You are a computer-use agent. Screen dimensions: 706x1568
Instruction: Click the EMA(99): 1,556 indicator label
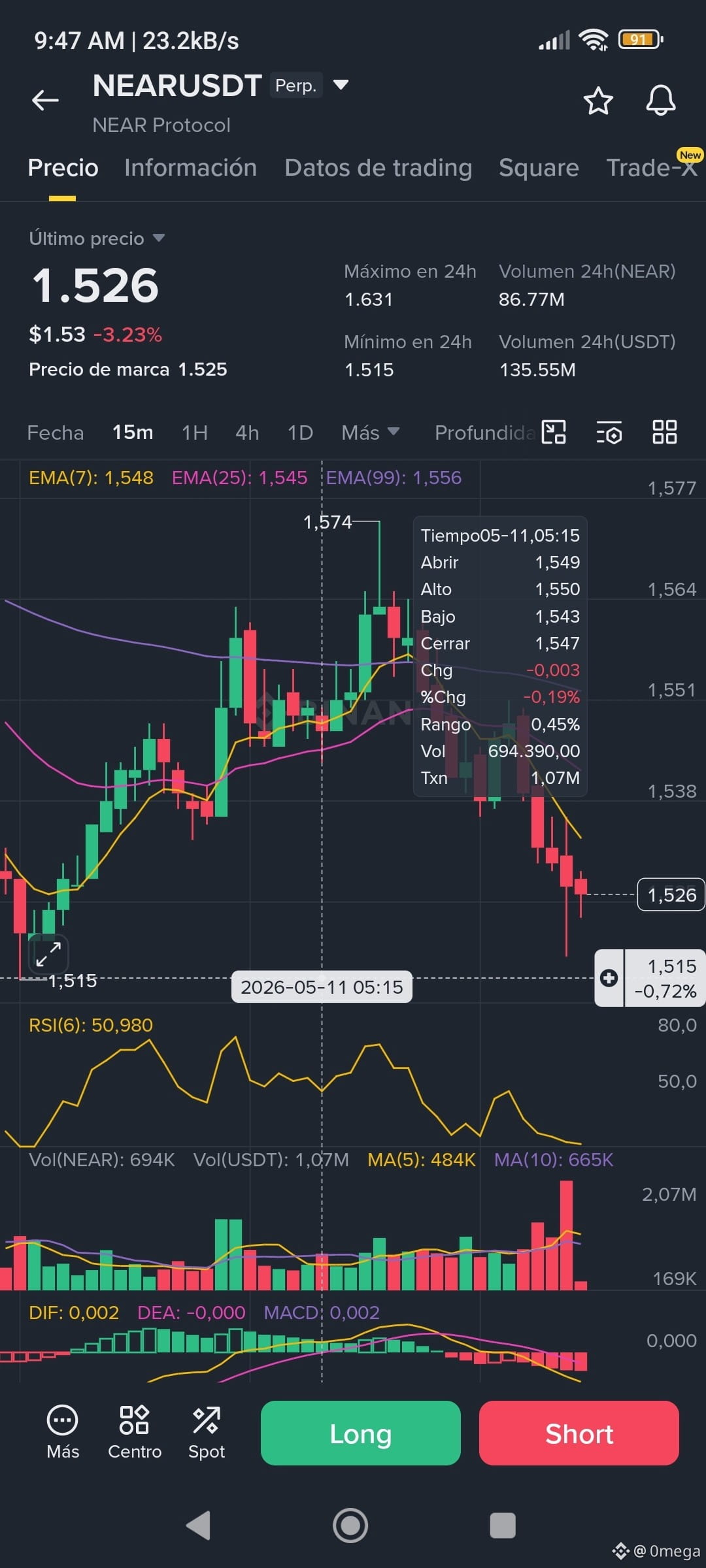click(x=394, y=478)
